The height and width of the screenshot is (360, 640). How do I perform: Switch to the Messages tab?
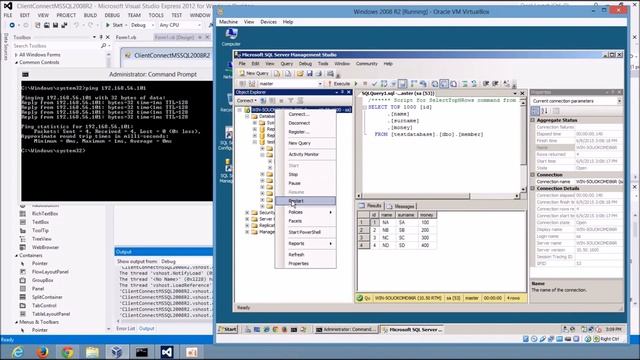click(401, 206)
